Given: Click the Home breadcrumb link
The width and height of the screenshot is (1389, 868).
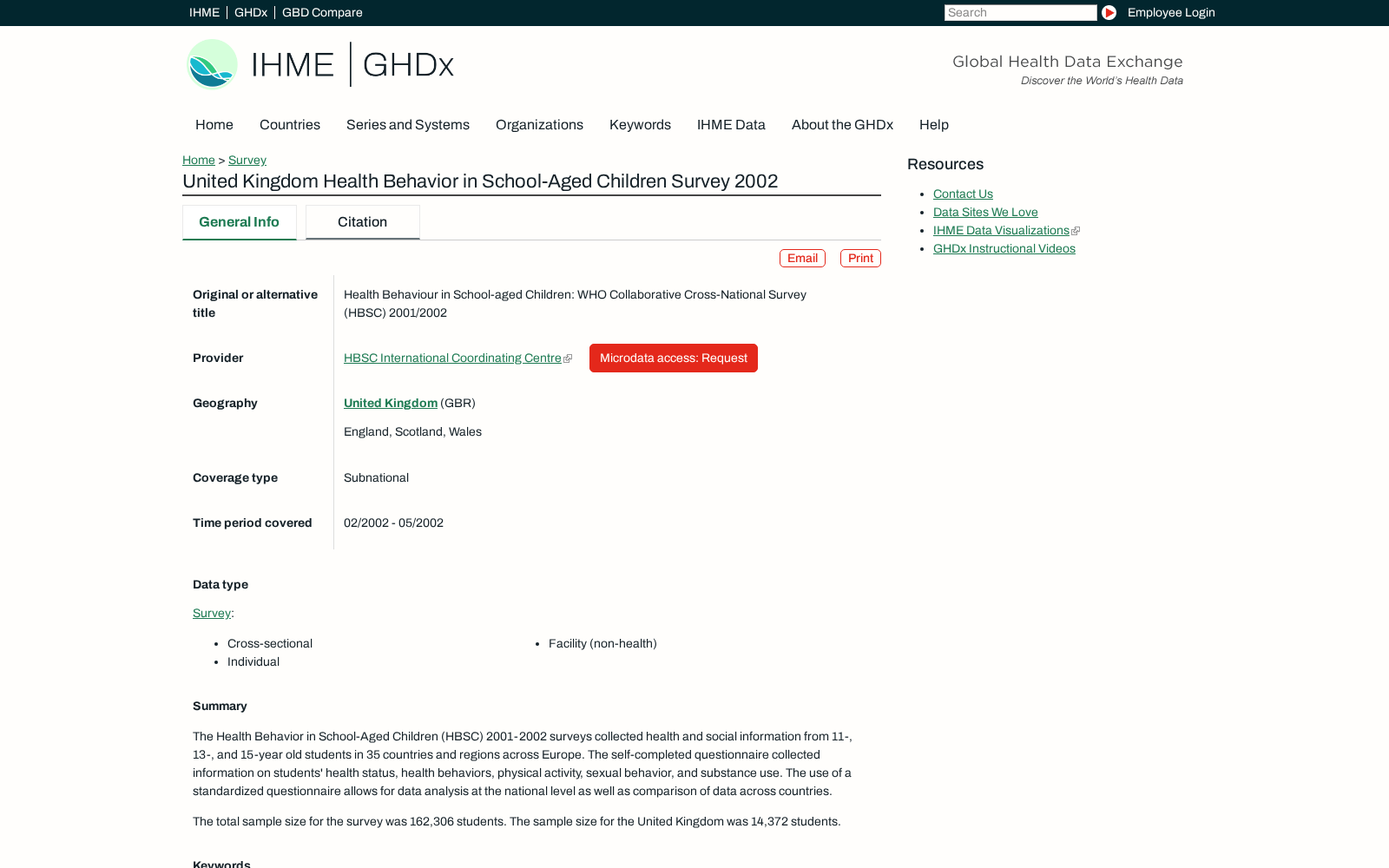Looking at the screenshot, I should pos(199,160).
